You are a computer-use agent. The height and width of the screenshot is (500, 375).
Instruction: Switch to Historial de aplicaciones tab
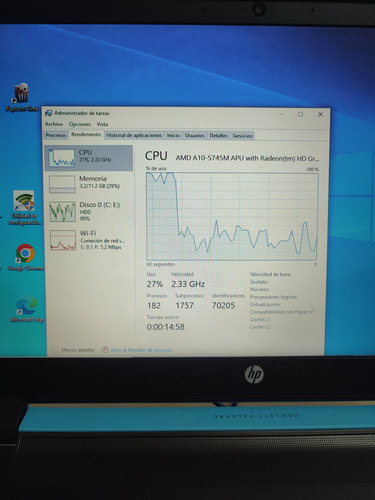[134, 135]
